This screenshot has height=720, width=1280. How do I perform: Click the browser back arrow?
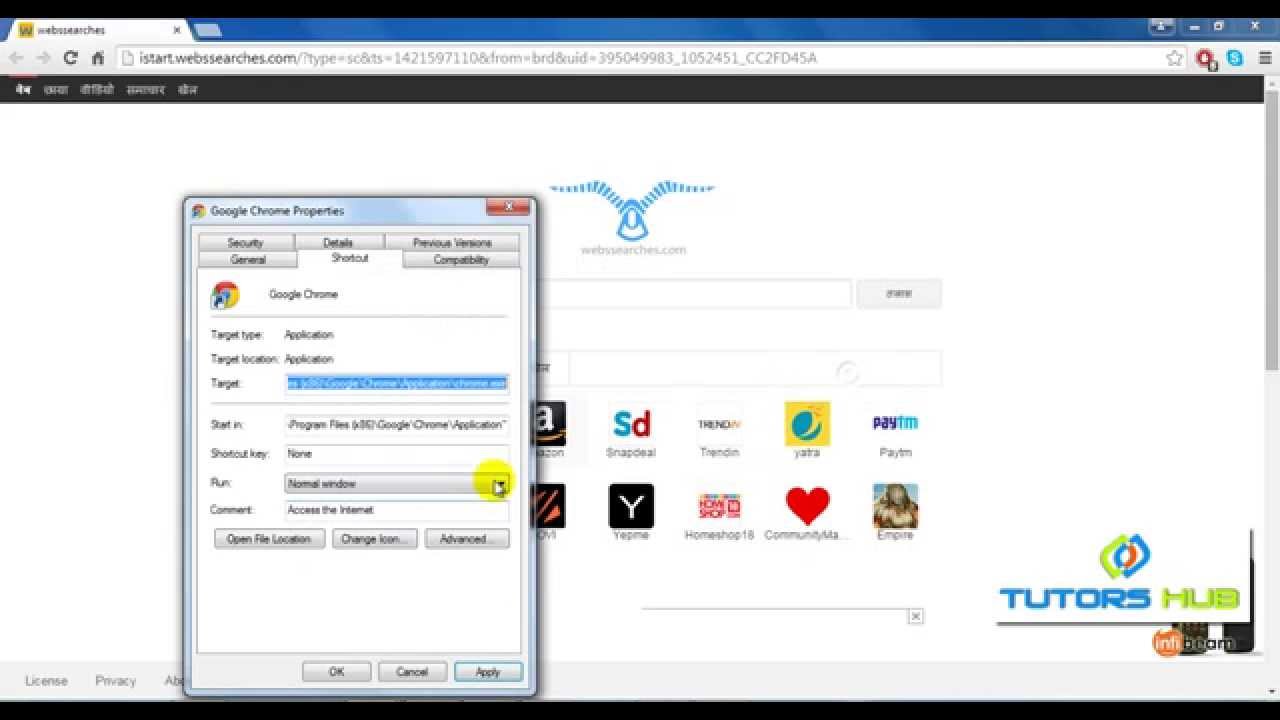click(16, 58)
